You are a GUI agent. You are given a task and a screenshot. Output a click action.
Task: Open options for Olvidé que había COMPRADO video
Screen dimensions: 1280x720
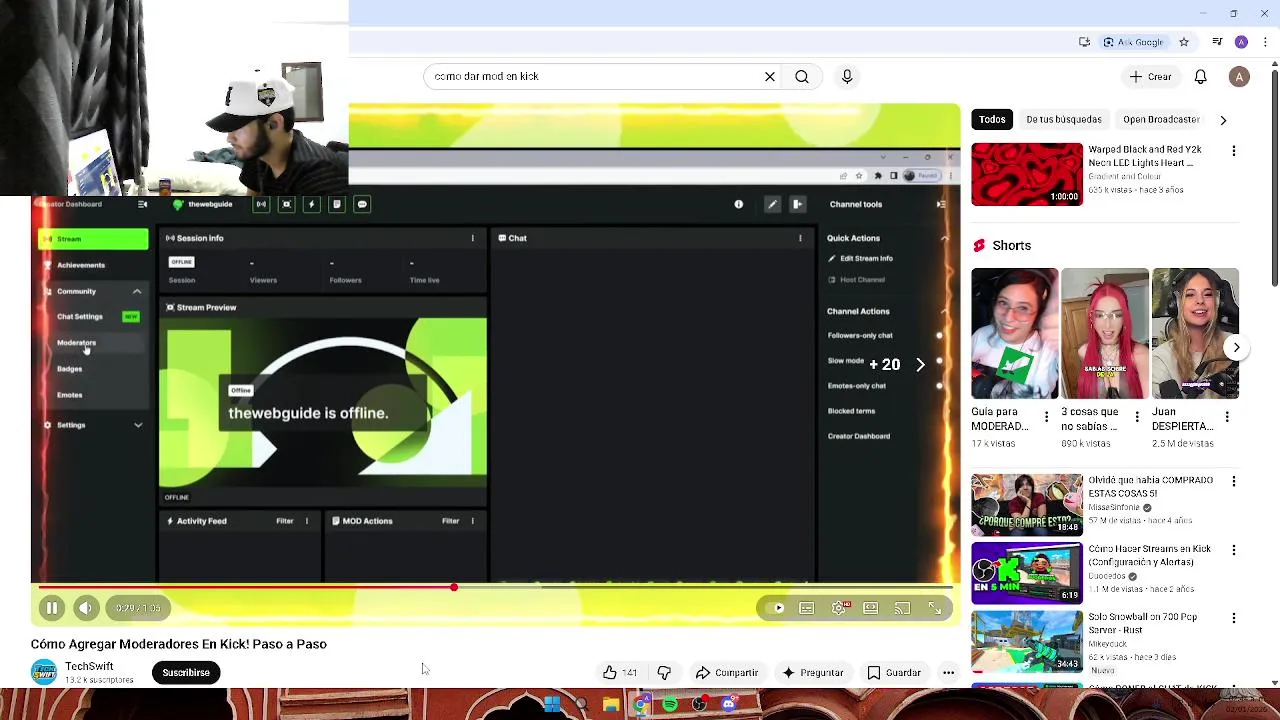click(x=1234, y=482)
